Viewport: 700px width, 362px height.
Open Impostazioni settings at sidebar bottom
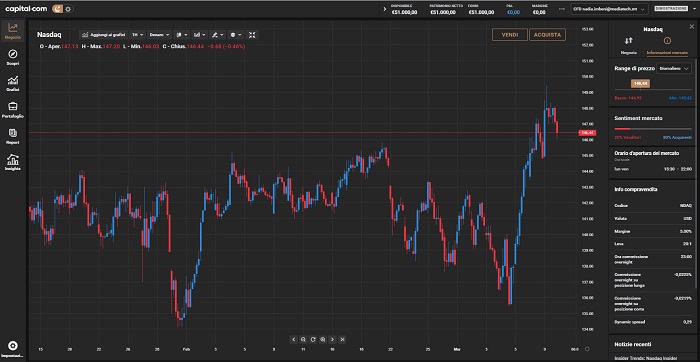pos(12,349)
